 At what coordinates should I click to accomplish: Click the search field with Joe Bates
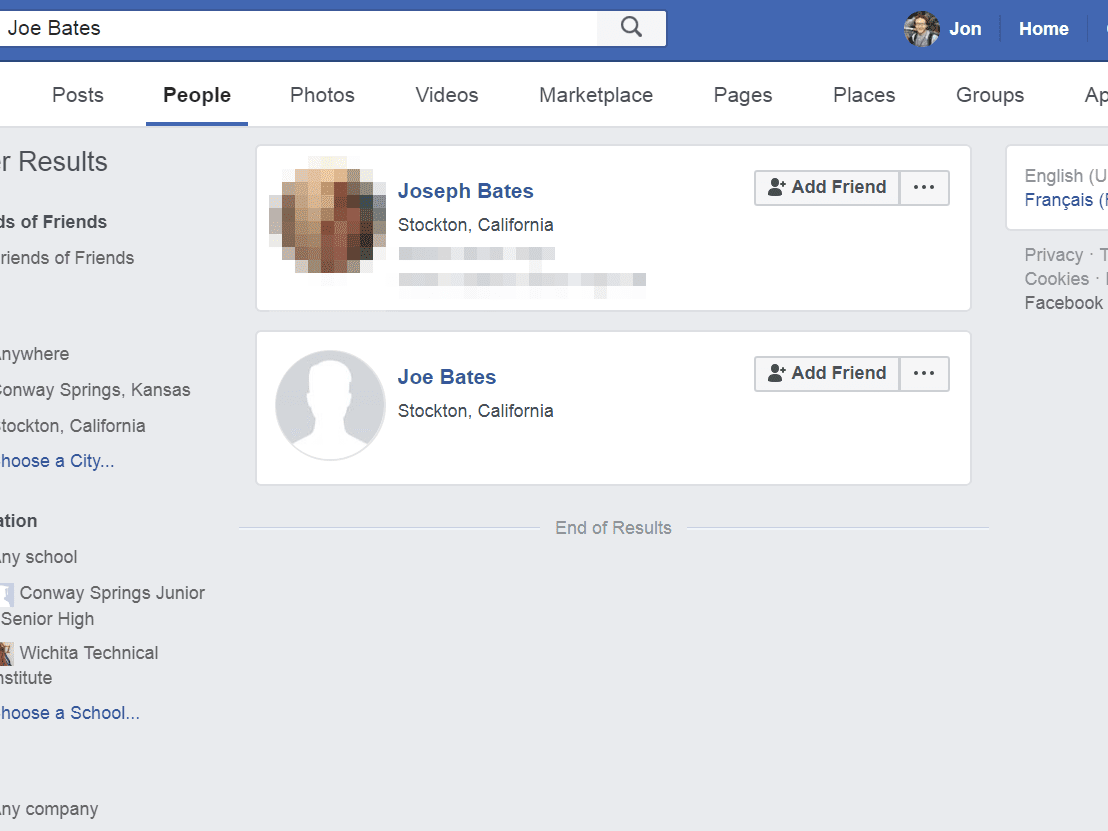pos(298,28)
